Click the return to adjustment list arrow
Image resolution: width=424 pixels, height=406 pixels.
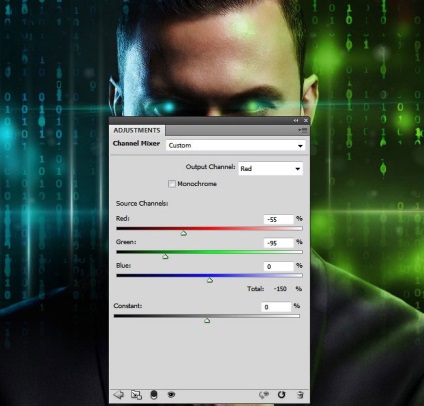pos(118,395)
